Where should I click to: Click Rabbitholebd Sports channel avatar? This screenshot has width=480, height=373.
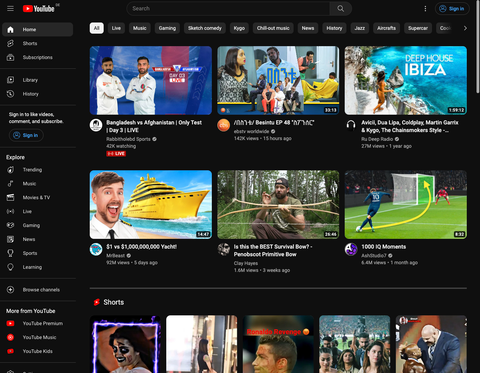(x=96, y=125)
